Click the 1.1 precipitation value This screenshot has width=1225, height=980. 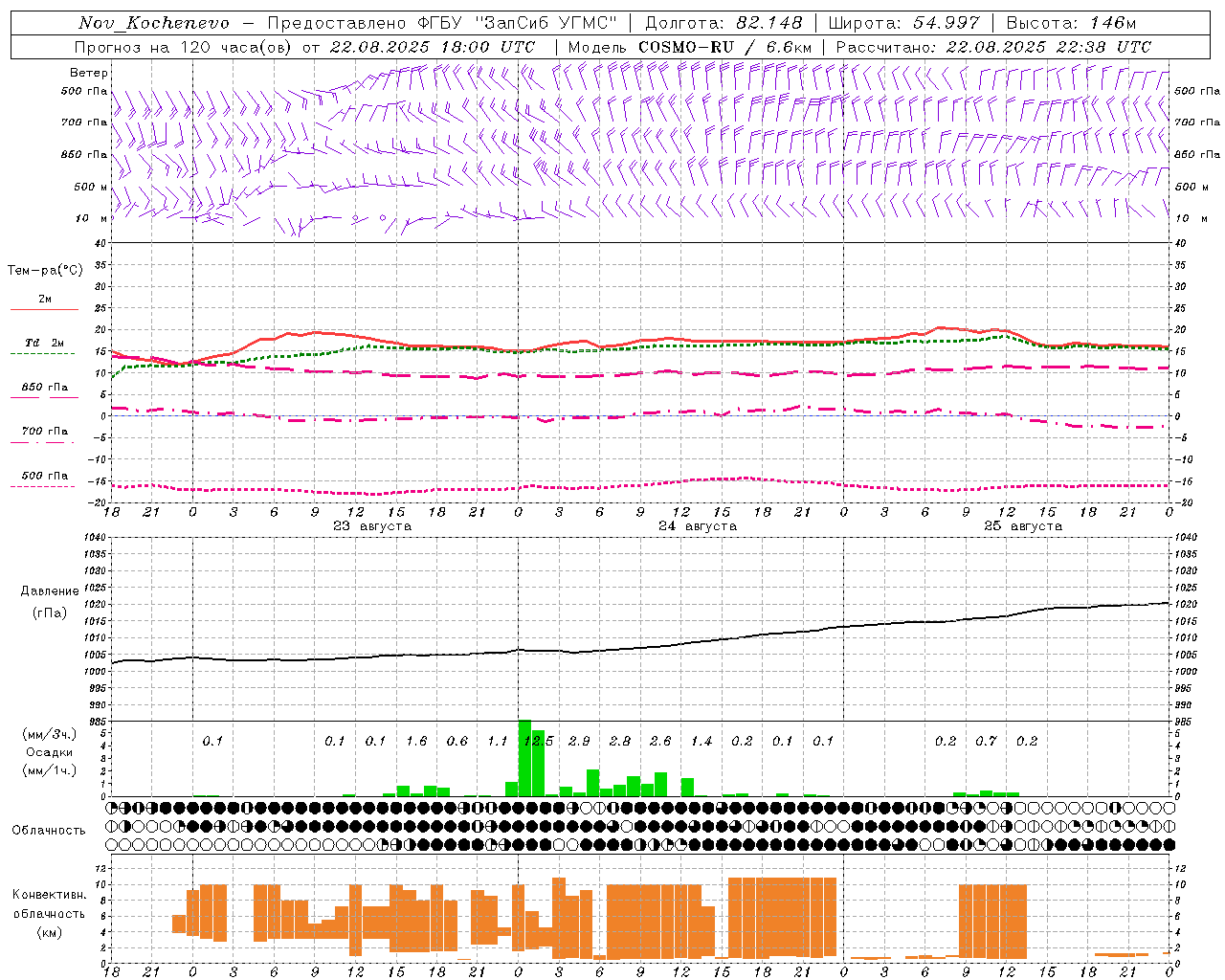498,742
